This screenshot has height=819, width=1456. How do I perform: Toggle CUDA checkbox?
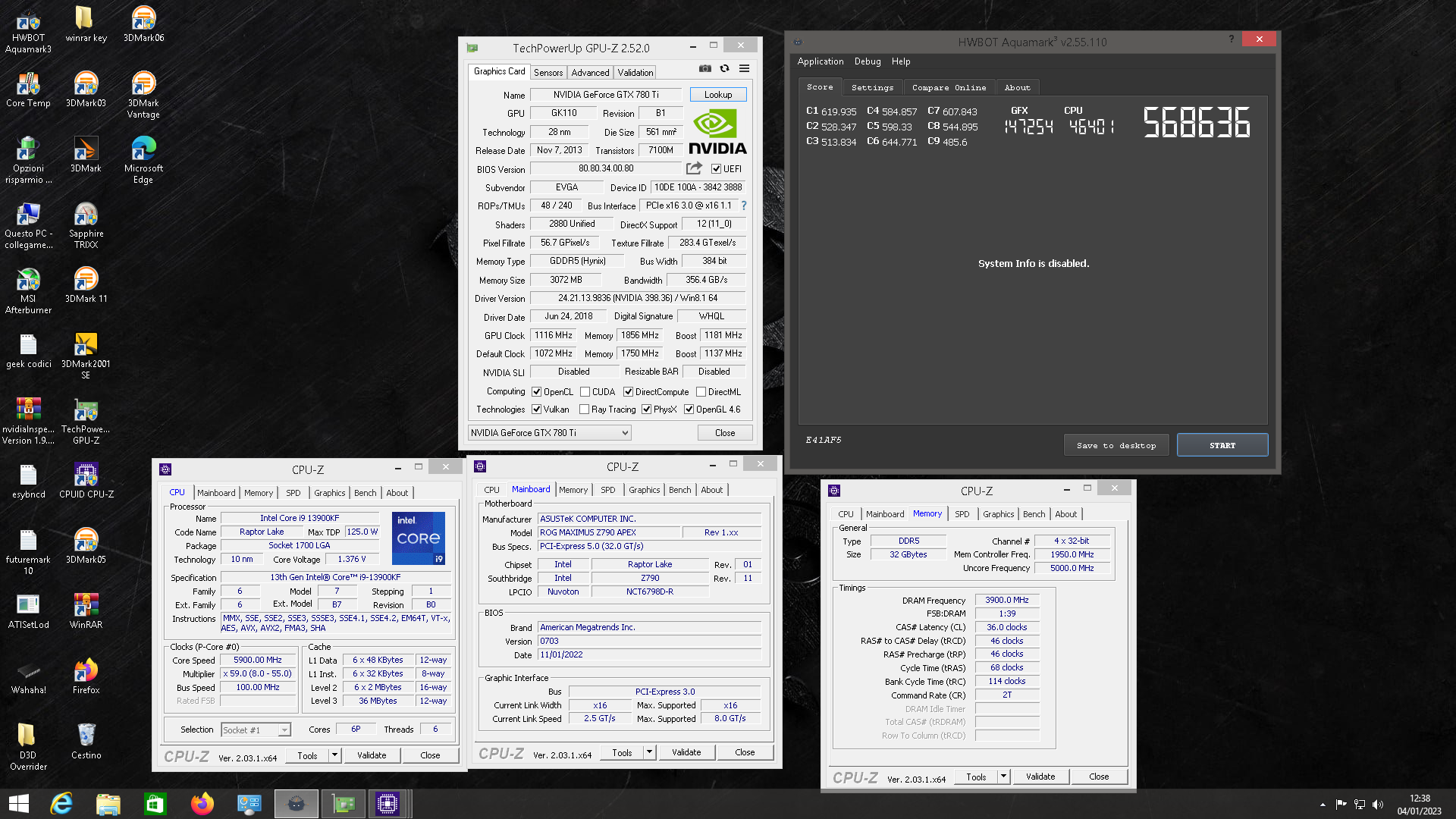(585, 392)
